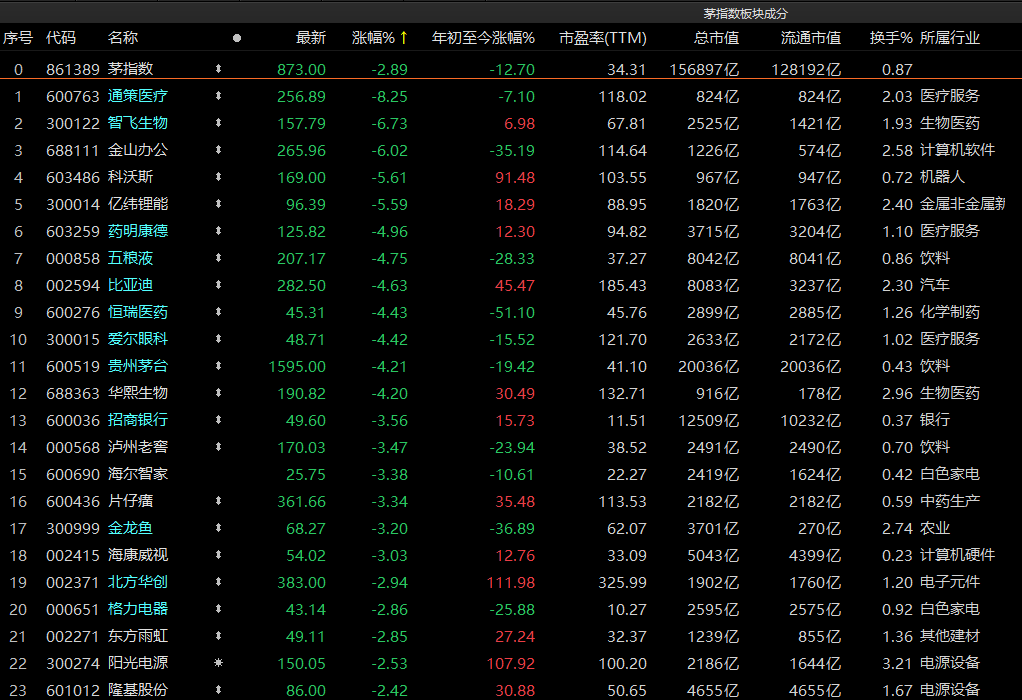
Task: Click the marker icon beside 智飞生物
Action: click(x=218, y=123)
